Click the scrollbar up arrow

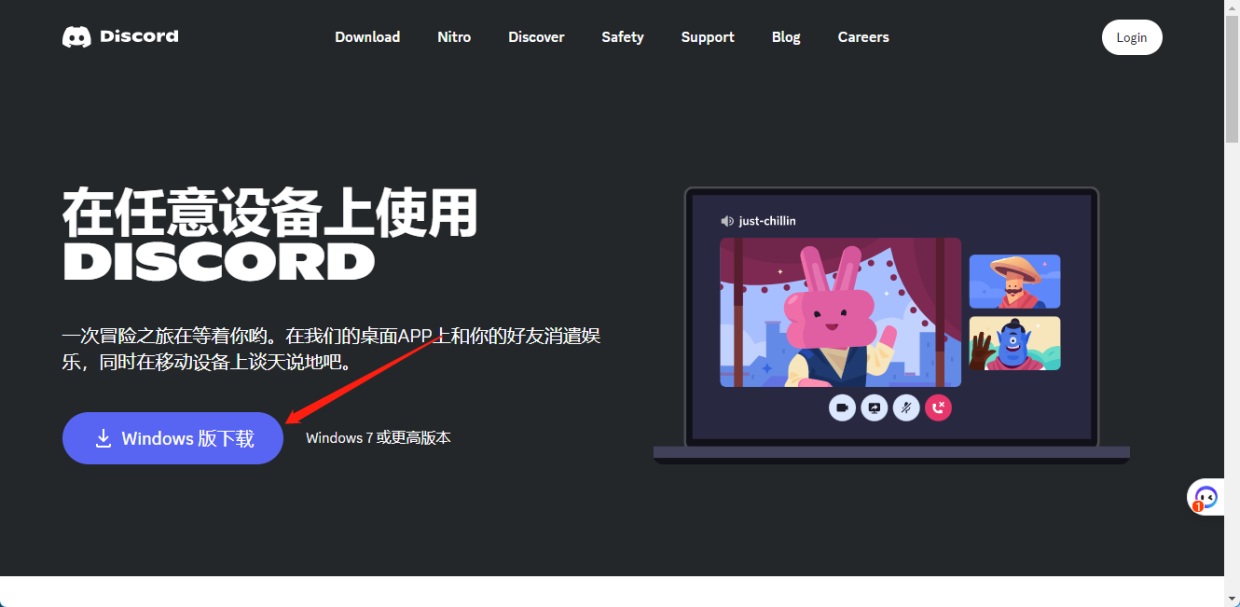1232,8
